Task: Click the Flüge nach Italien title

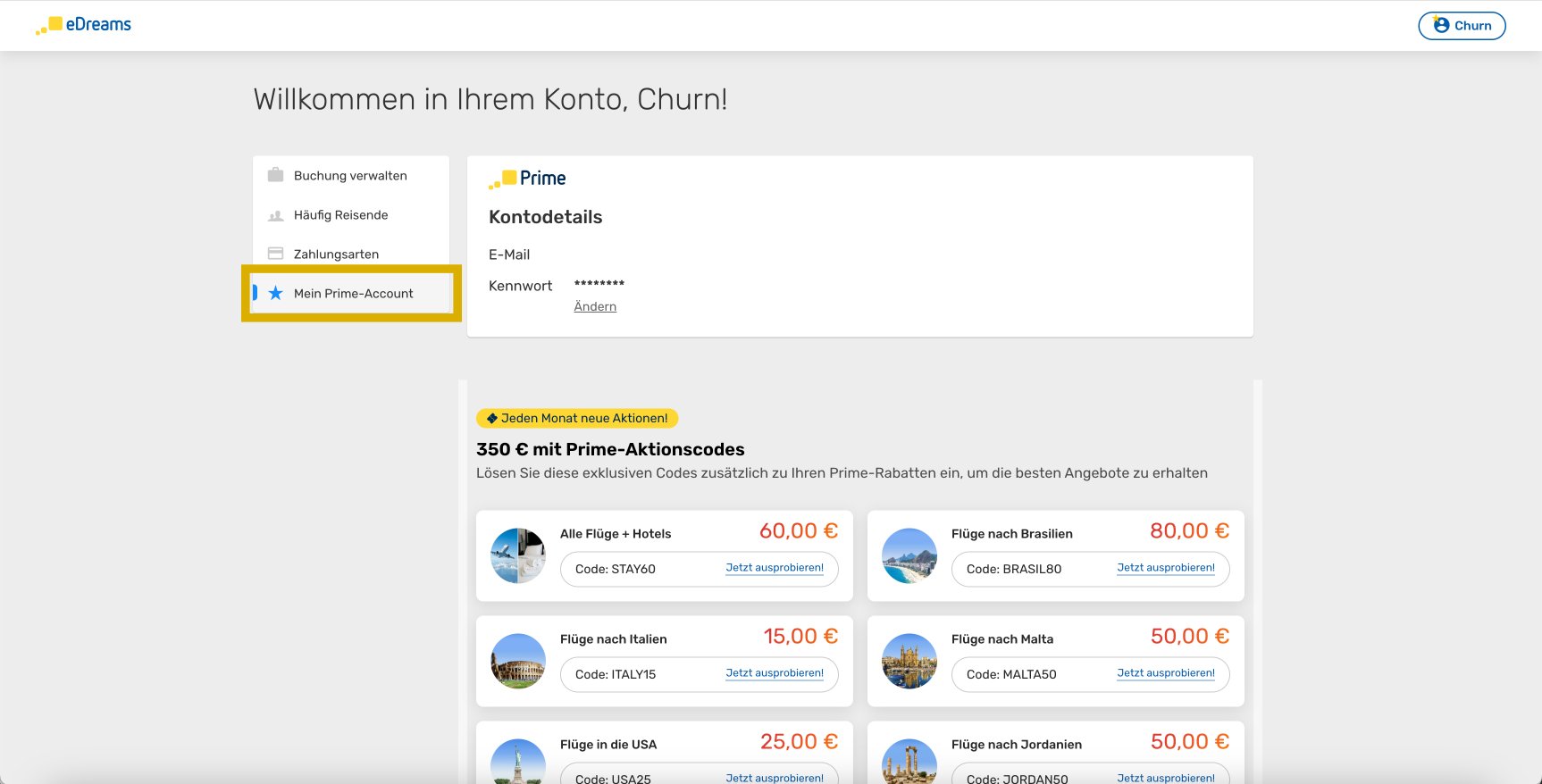Action: [614, 639]
